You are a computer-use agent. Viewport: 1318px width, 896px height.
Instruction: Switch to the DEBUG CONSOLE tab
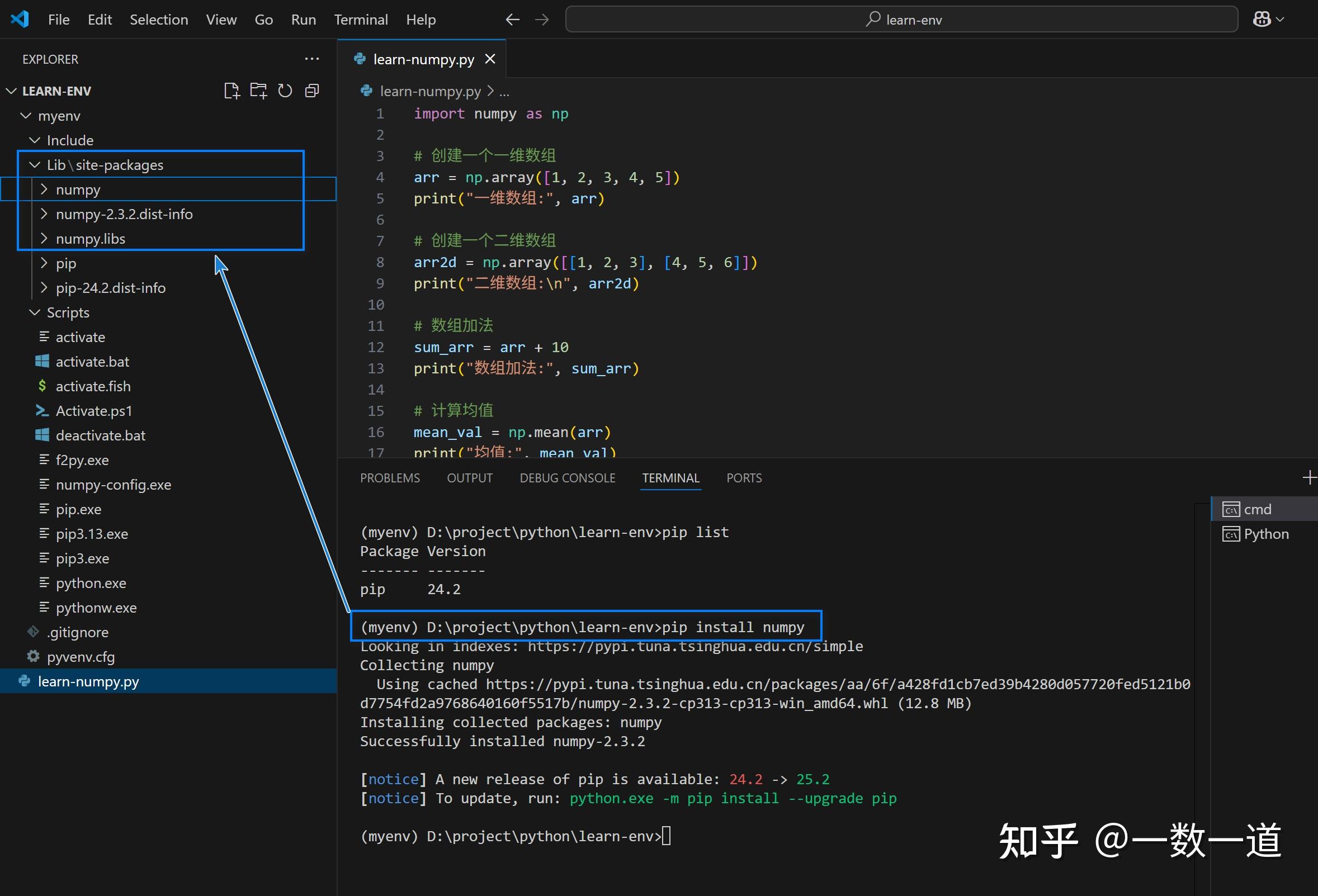click(x=567, y=478)
